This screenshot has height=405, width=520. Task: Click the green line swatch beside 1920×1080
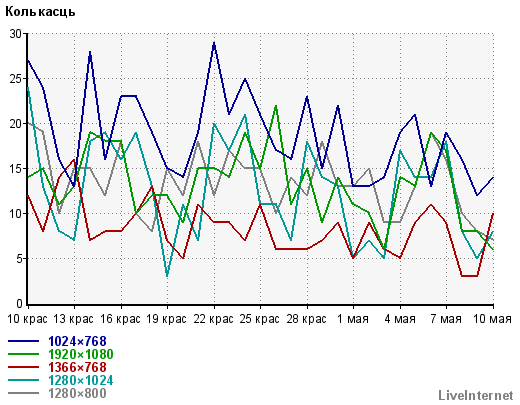[23, 354]
